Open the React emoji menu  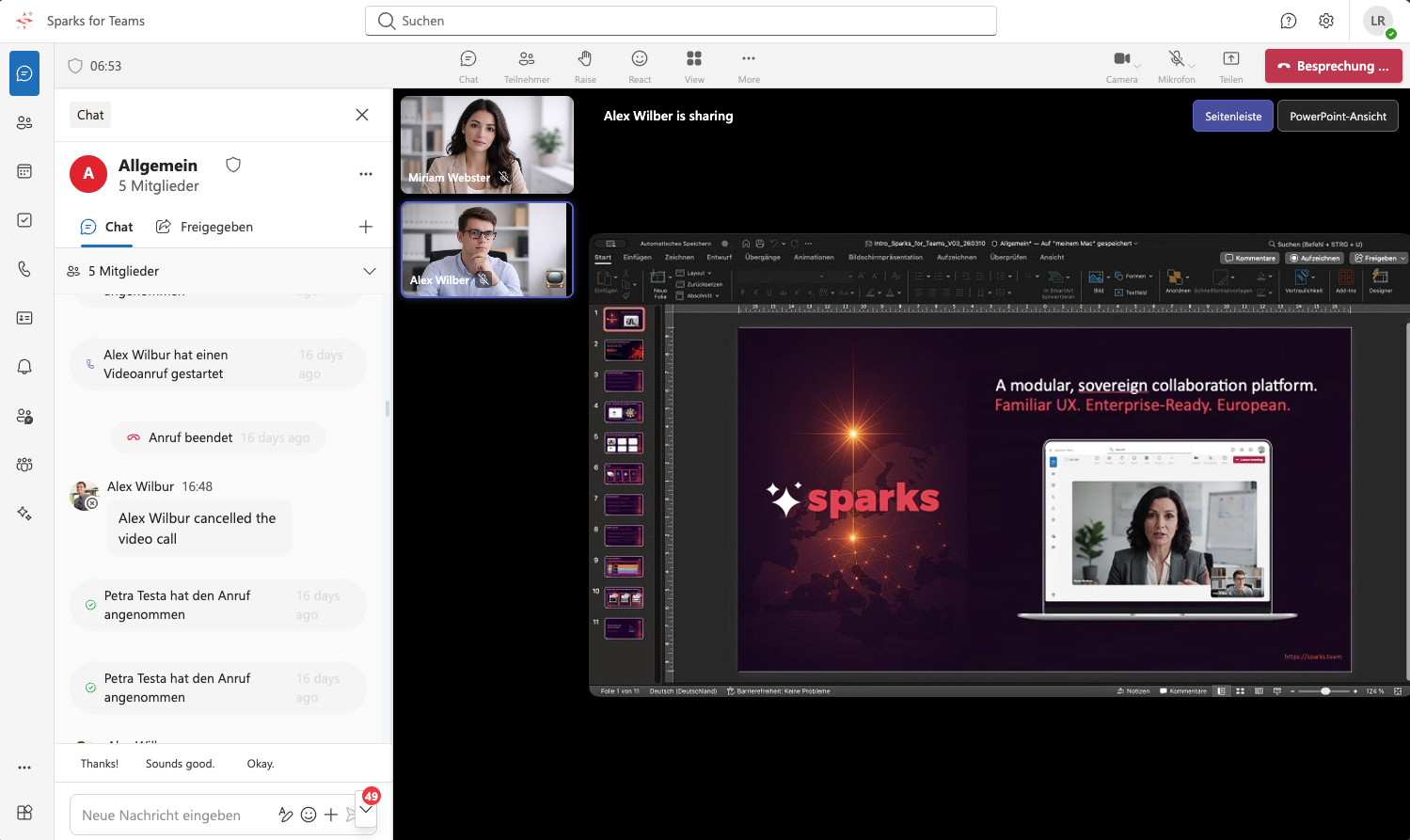click(640, 66)
